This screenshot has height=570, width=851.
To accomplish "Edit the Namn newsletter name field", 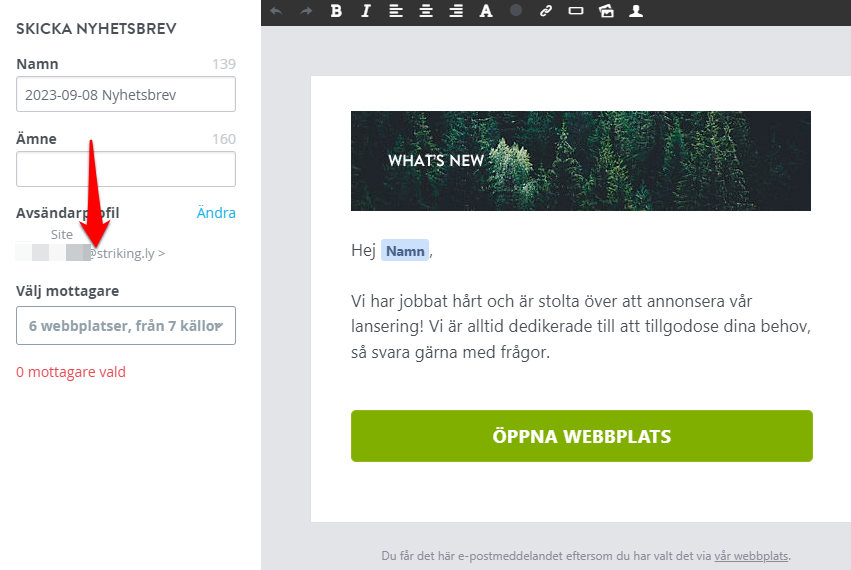I will pos(126,94).
